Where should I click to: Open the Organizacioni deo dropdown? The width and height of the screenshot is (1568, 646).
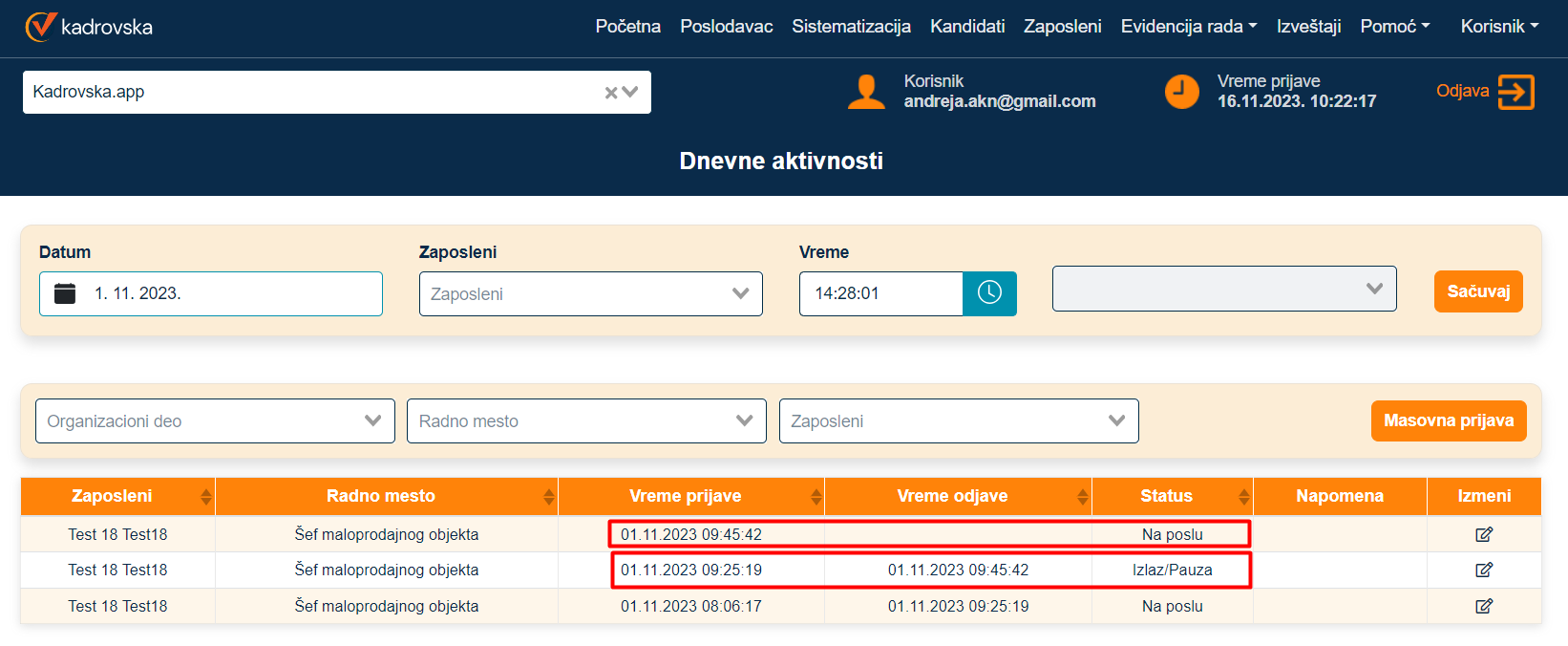pos(215,421)
